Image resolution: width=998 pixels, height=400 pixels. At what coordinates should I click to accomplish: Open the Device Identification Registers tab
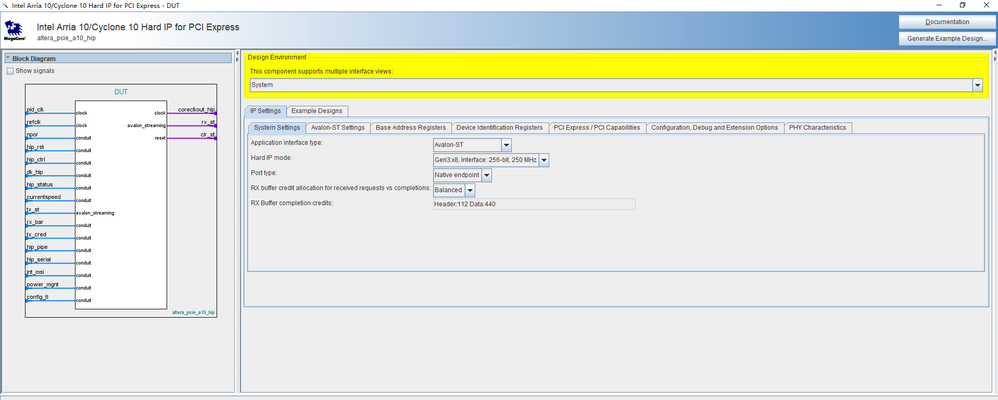(x=500, y=127)
